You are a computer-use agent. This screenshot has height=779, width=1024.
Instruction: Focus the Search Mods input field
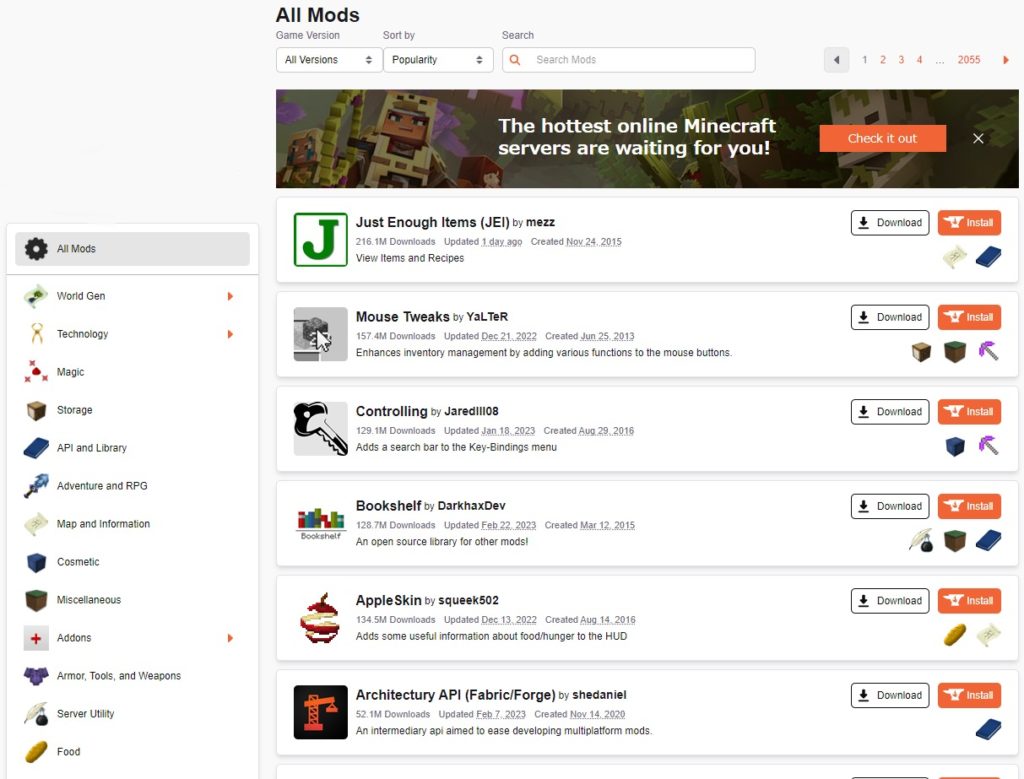[628, 60]
